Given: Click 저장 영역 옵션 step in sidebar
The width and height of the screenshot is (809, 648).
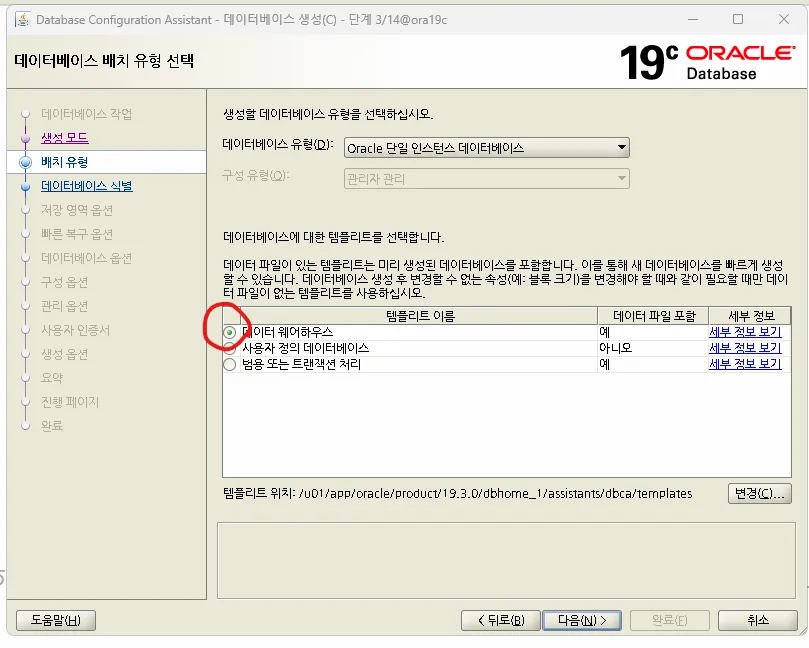Looking at the screenshot, I should point(77,210).
